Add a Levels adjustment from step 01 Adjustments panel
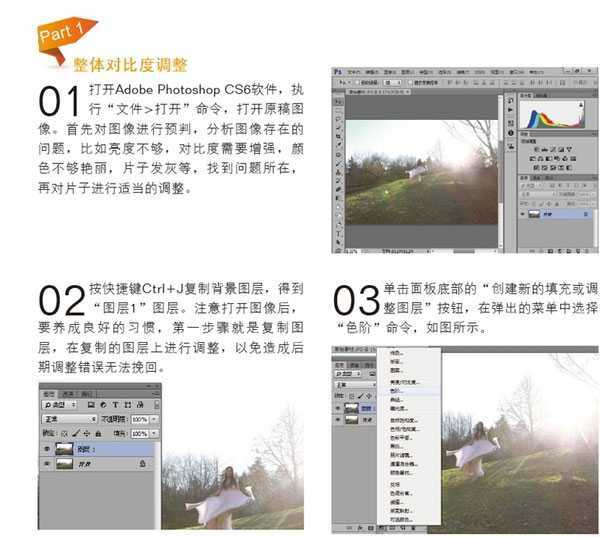This screenshot has height=537, width=600. (545, 149)
